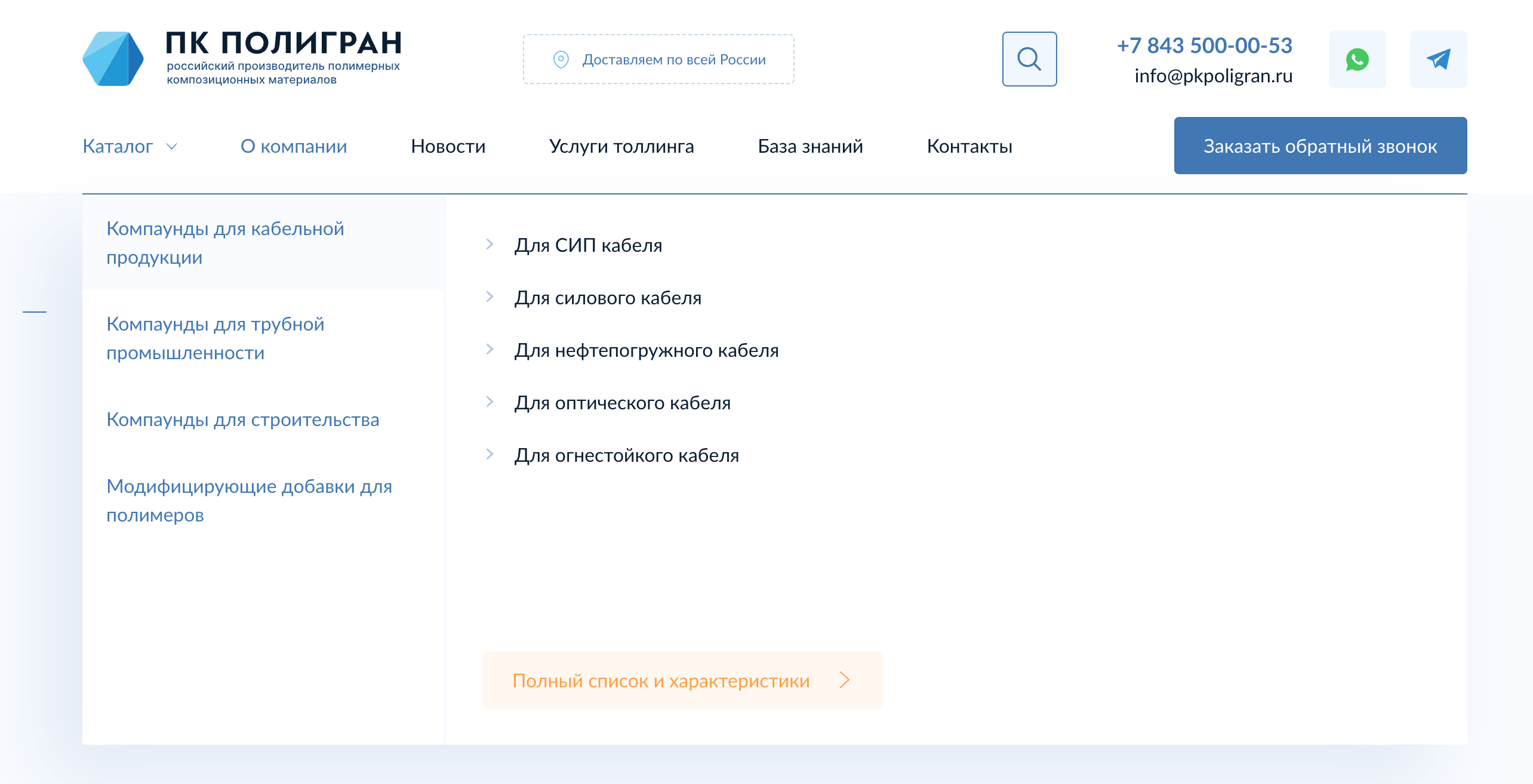Select Компаунды для трубной промышленности category

pos(215,338)
